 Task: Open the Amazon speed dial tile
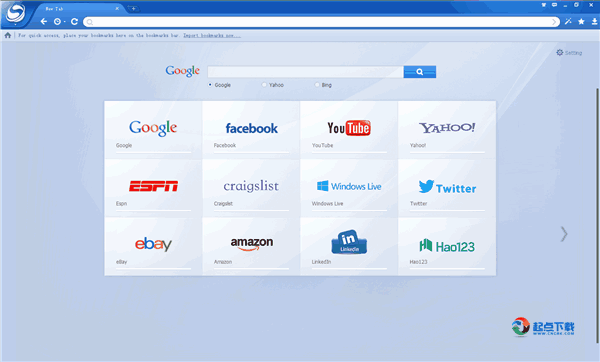click(251, 246)
